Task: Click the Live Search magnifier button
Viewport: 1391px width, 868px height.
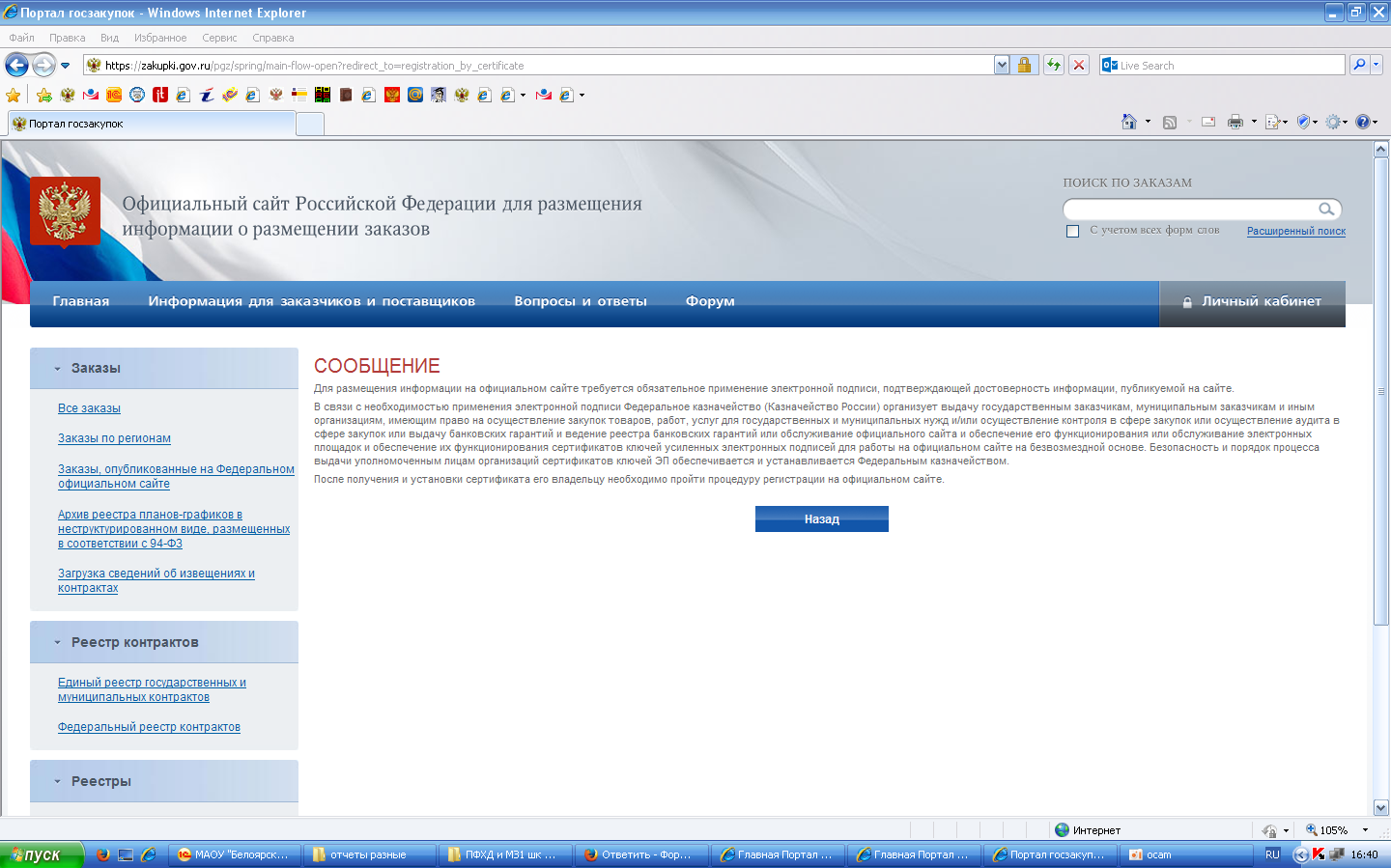Action: 1359,65
